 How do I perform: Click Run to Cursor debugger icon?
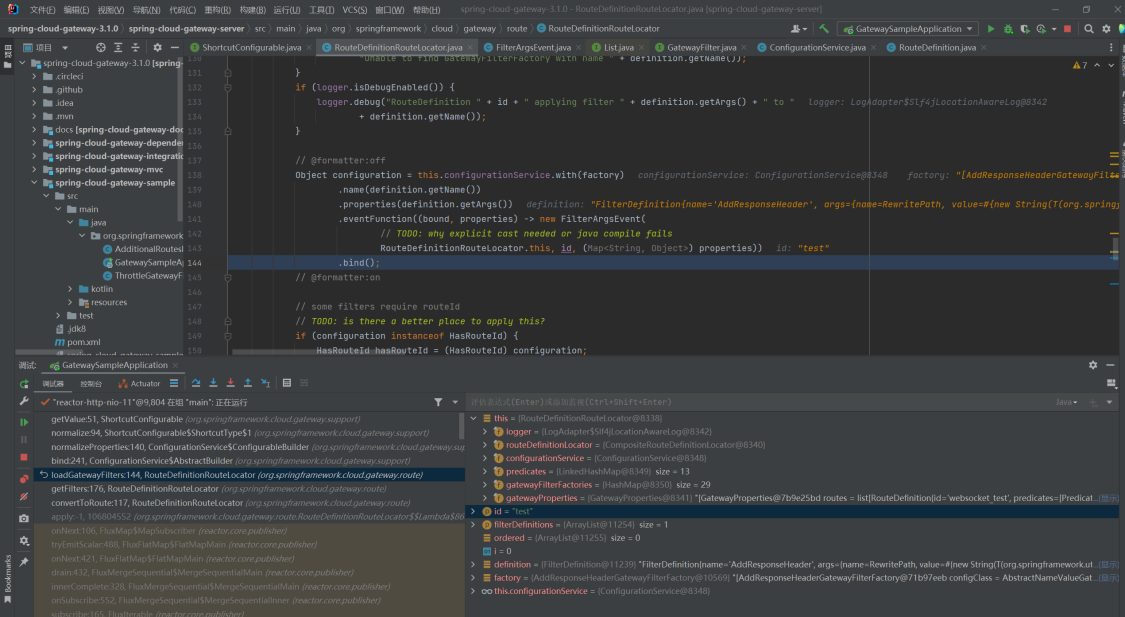pyautogui.click(x=265, y=383)
